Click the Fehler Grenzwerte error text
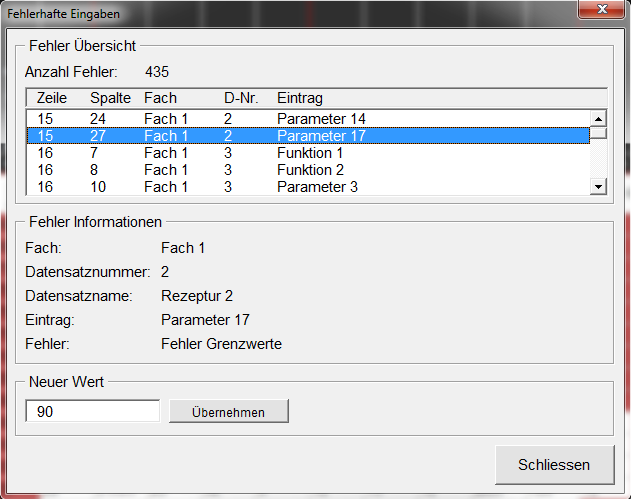The image size is (631, 499). [x=221, y=344]
